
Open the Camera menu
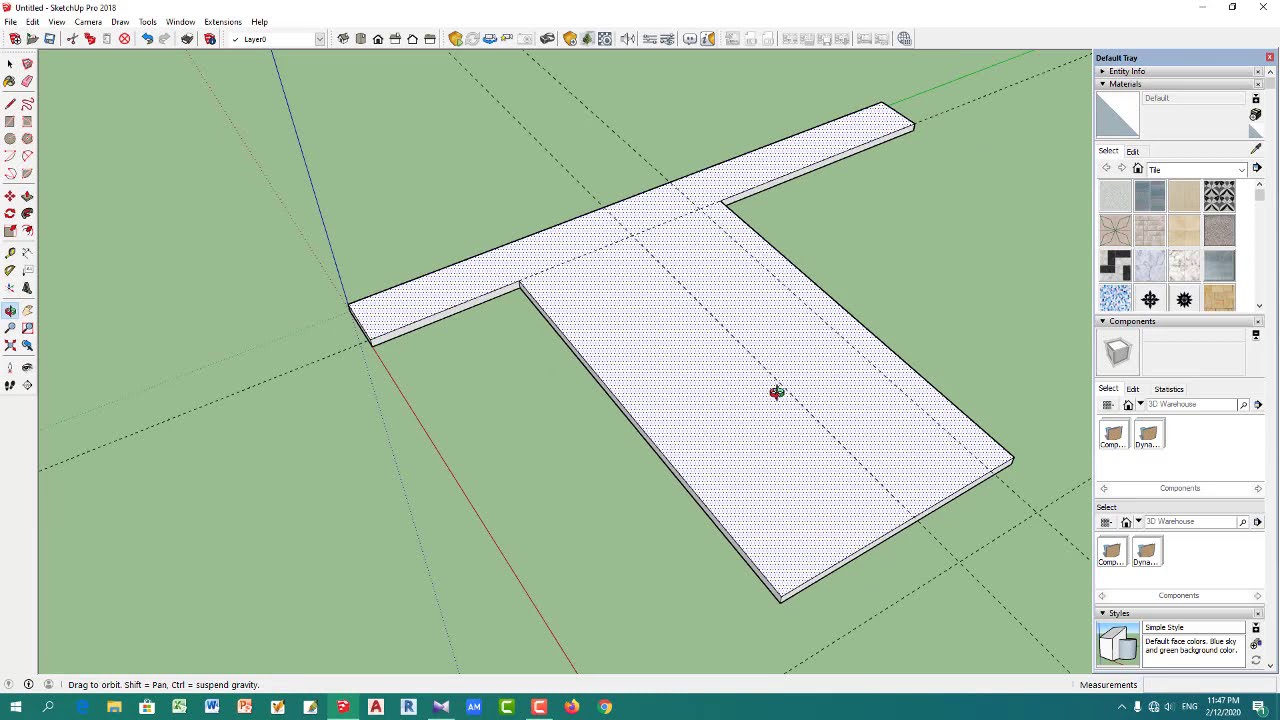point(87,22)
